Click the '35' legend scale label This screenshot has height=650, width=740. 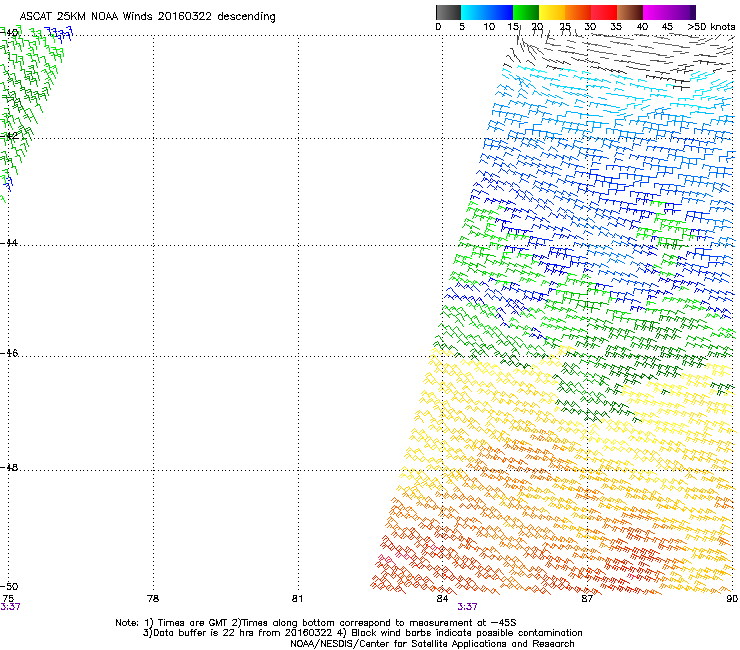616,27
